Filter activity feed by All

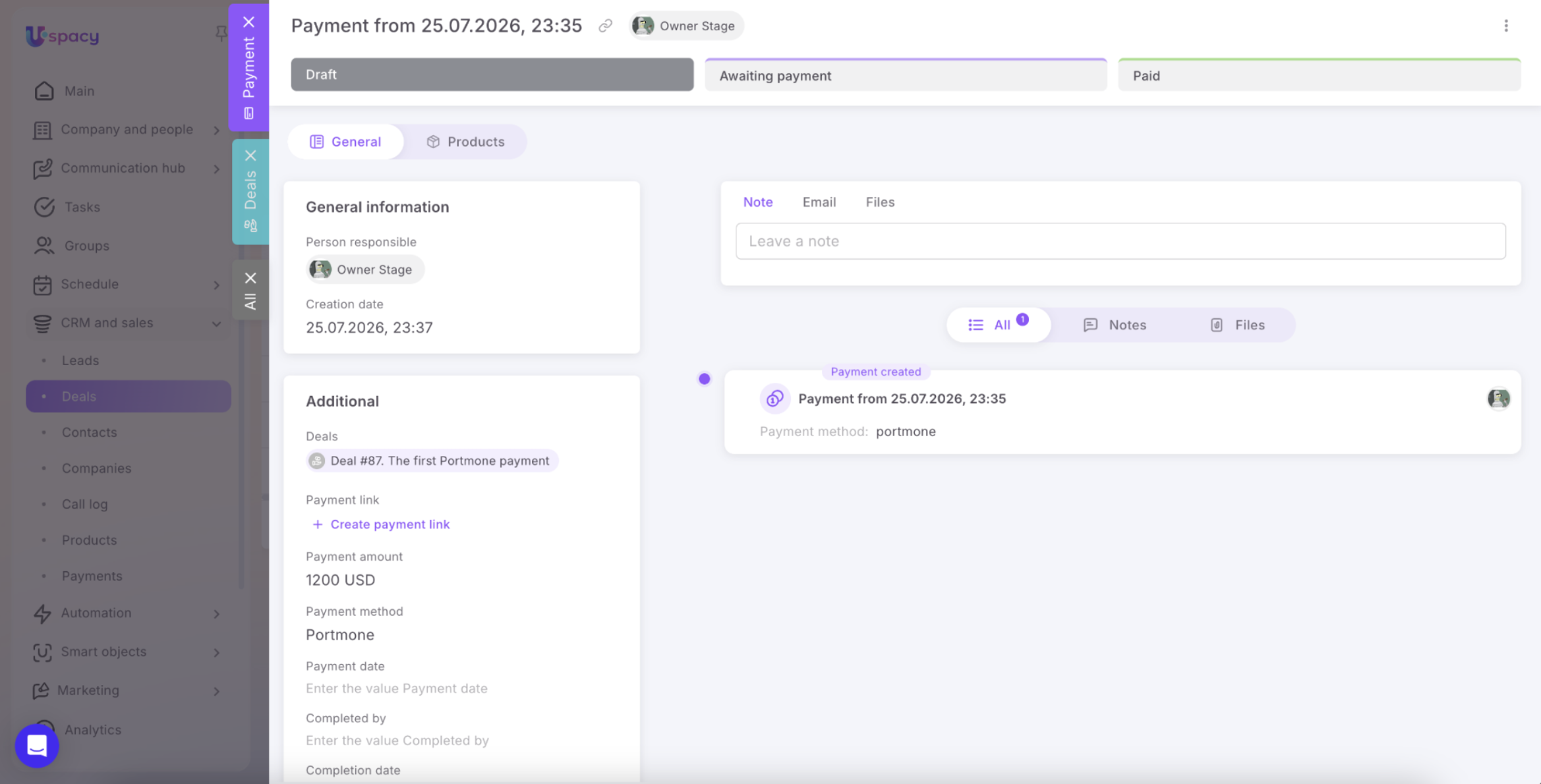(x=998, y=325)
